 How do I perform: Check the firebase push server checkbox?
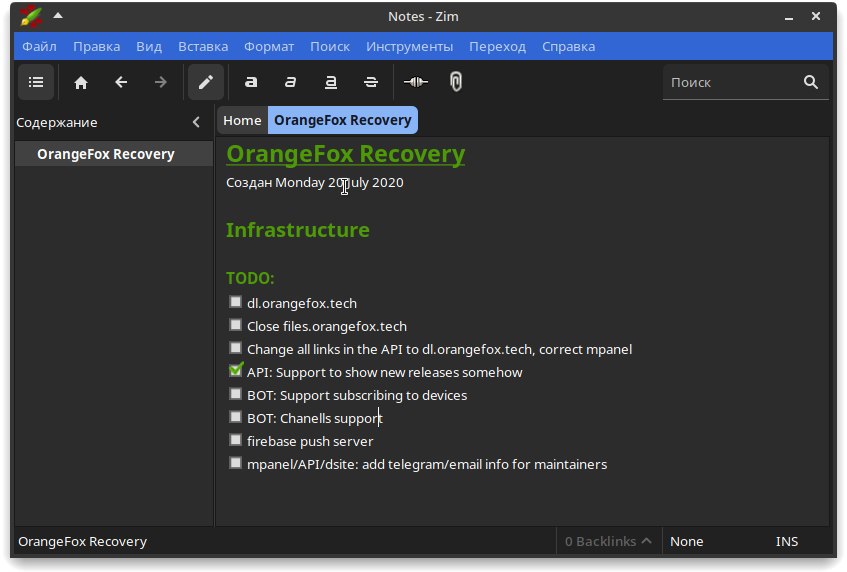pos(235,440)
